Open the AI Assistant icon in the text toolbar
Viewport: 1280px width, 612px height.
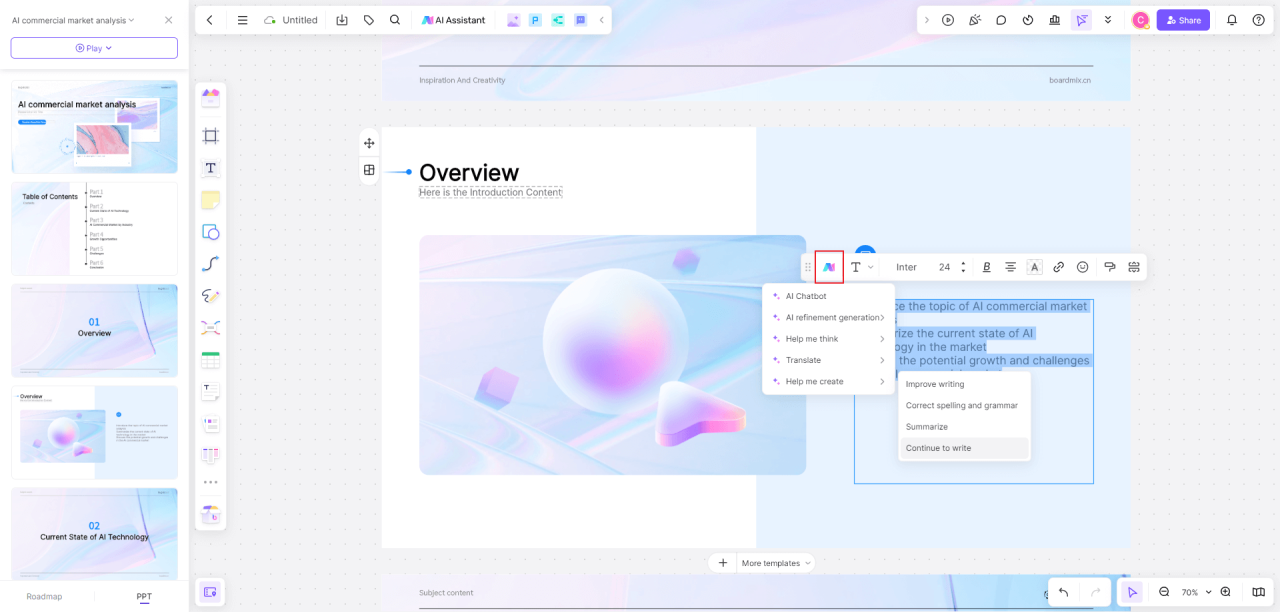click(828, 266)
